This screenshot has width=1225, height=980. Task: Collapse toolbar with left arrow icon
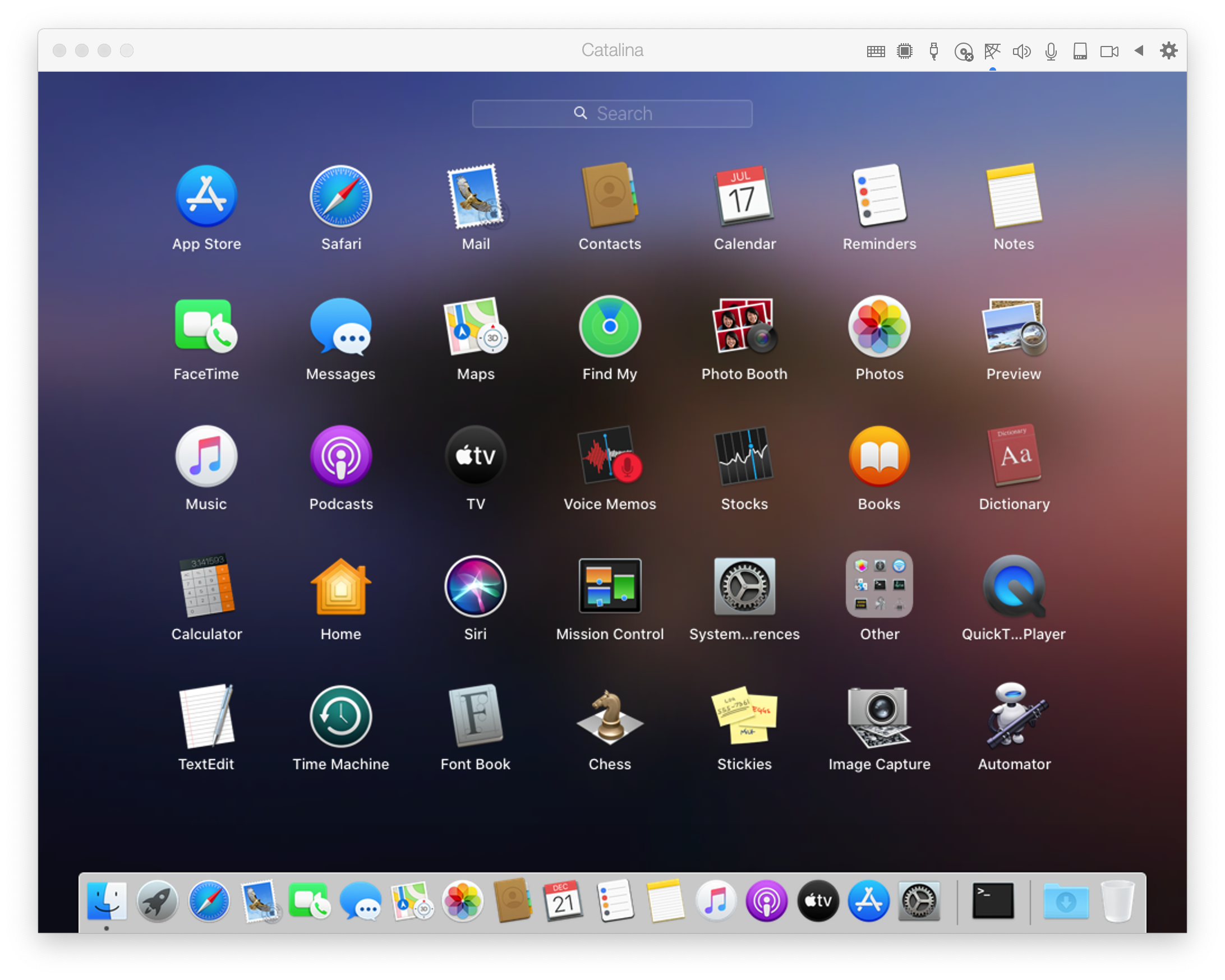click(x=1139, y=50)
